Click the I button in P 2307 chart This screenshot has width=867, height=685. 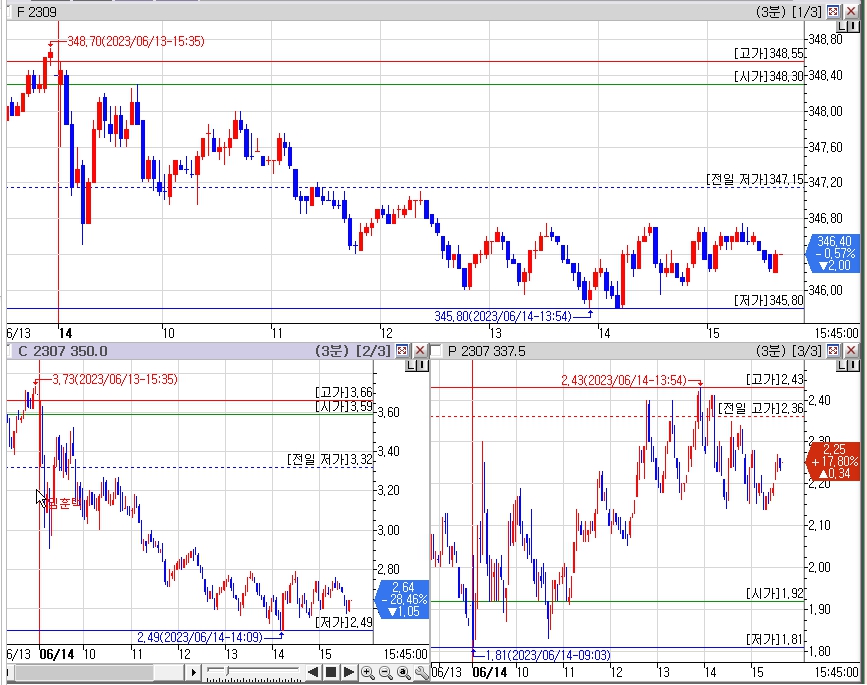click(x=853, y=365)
